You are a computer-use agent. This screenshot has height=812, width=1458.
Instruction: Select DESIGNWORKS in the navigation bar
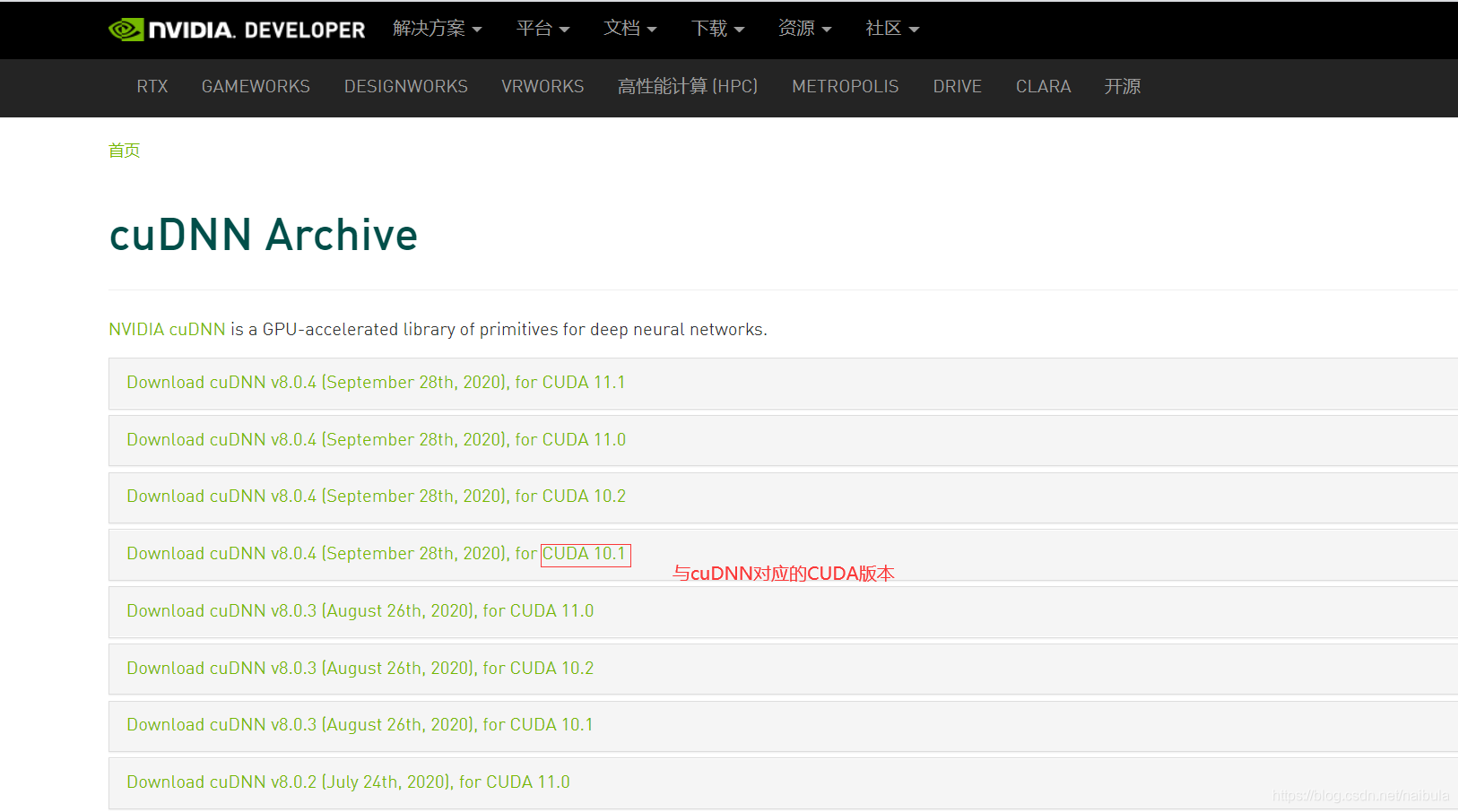click(406, 87)
